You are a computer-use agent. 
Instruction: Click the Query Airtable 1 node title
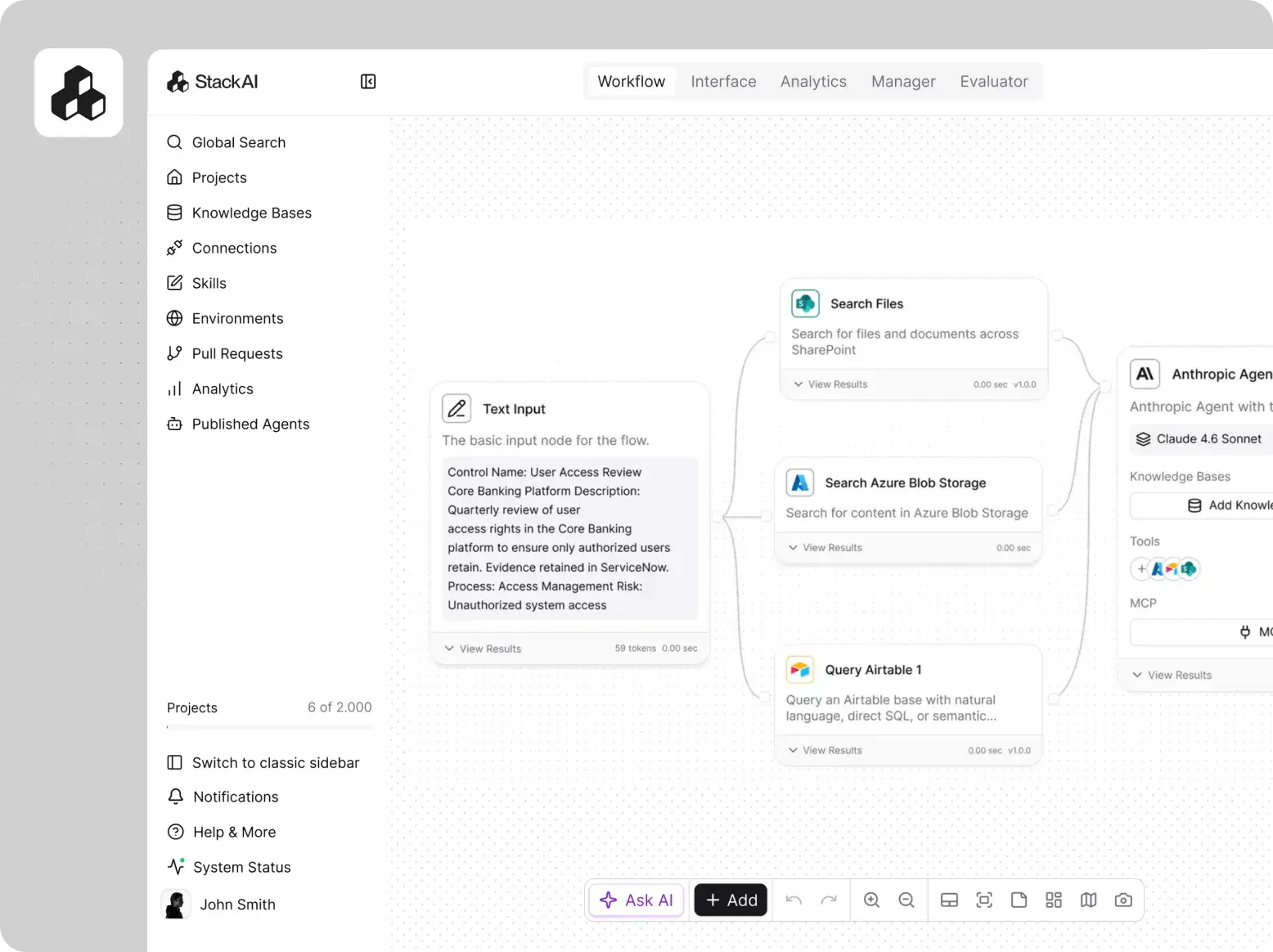(874, 670)
